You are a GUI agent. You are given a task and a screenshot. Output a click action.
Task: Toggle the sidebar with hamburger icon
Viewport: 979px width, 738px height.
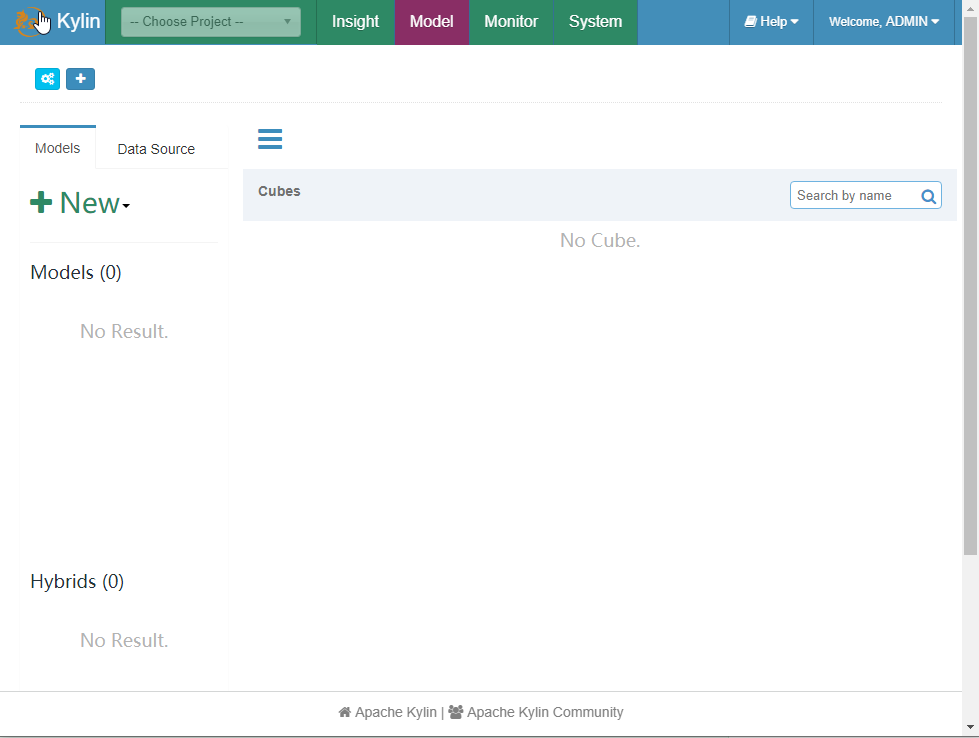coord(270,139)
